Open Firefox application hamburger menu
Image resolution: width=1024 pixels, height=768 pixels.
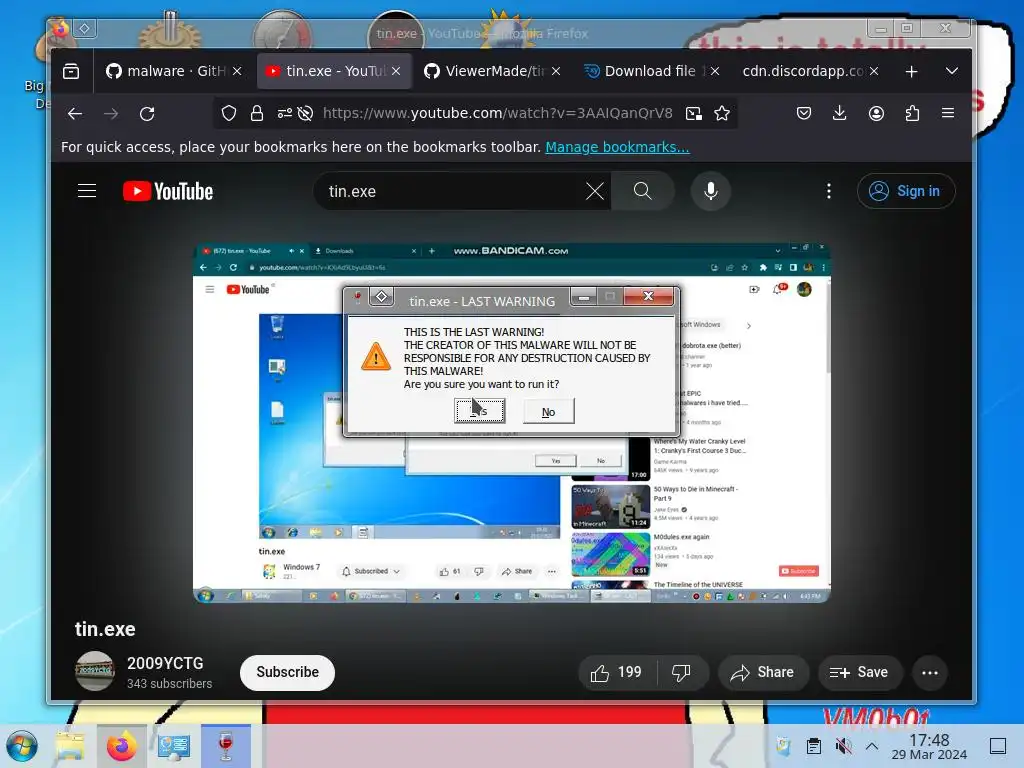[x=948, y=114]
